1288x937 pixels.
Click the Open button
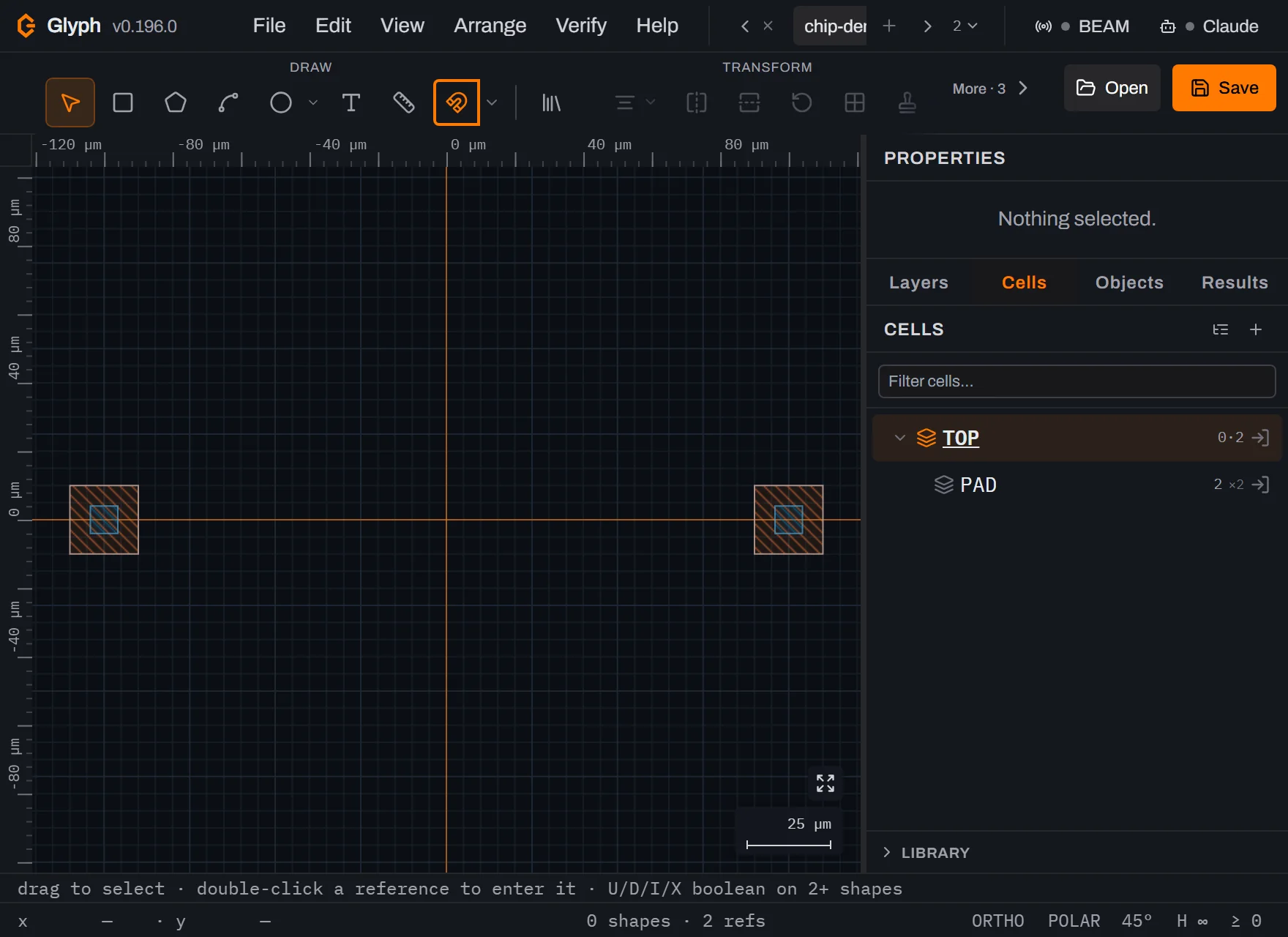point(1112,88)
